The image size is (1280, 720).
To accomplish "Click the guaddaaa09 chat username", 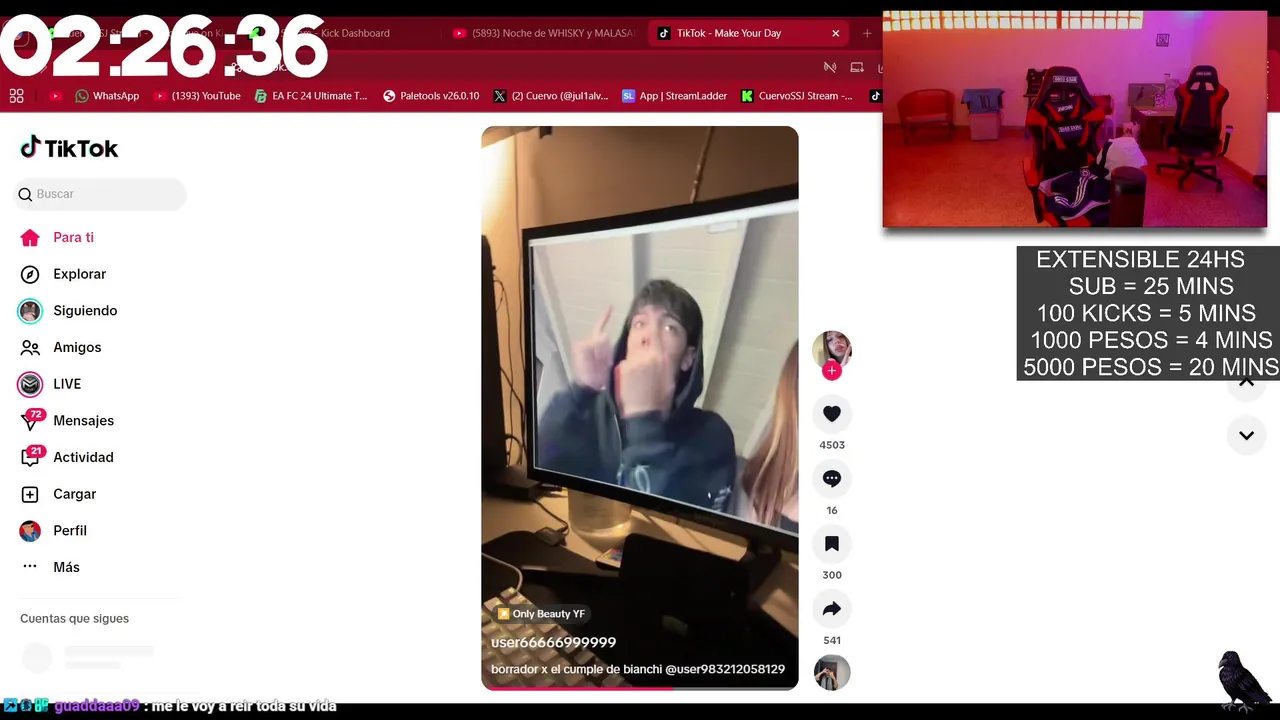I will coord(97,706).
